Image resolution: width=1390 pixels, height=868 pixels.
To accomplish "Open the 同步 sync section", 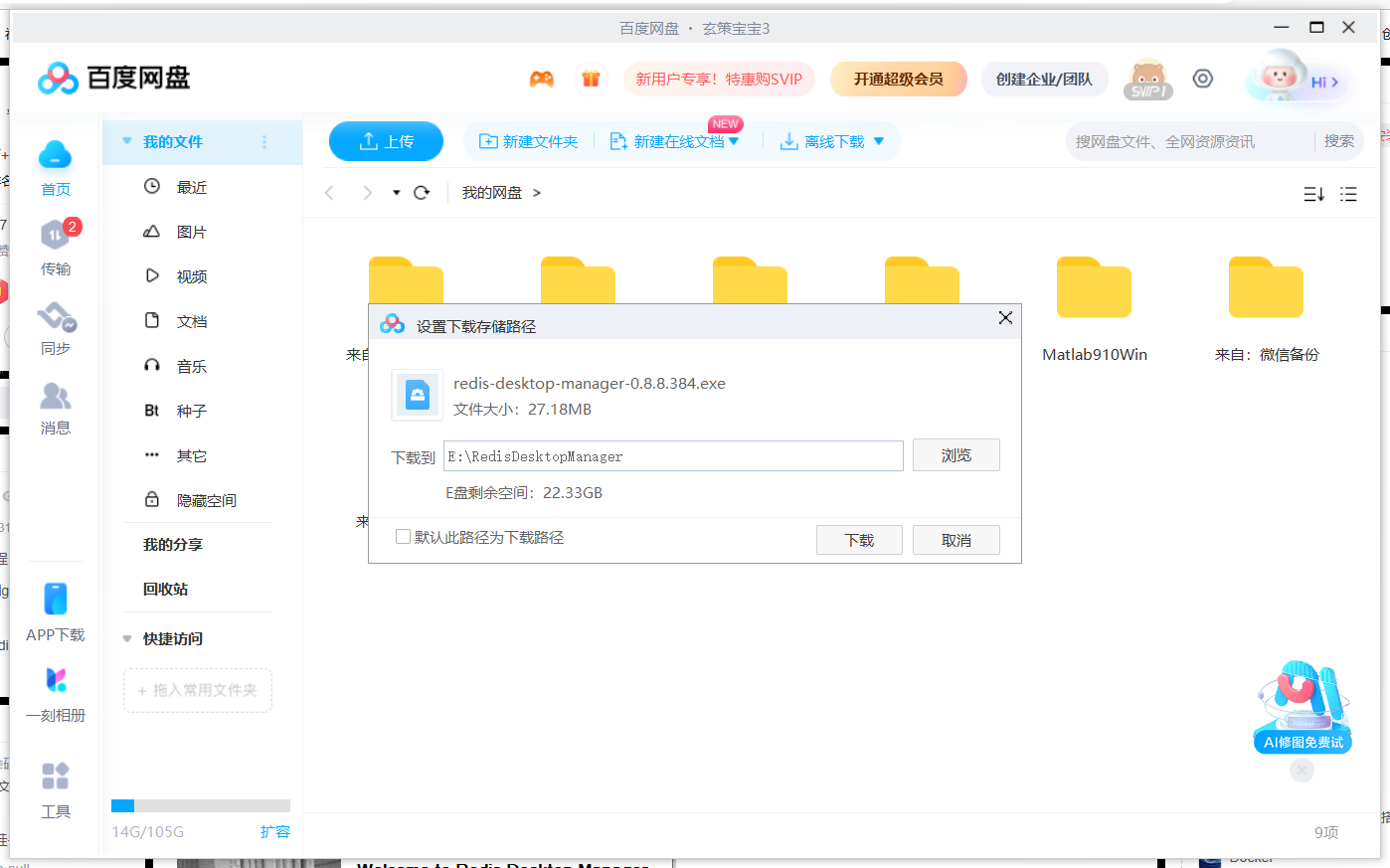I will [56, 328].
